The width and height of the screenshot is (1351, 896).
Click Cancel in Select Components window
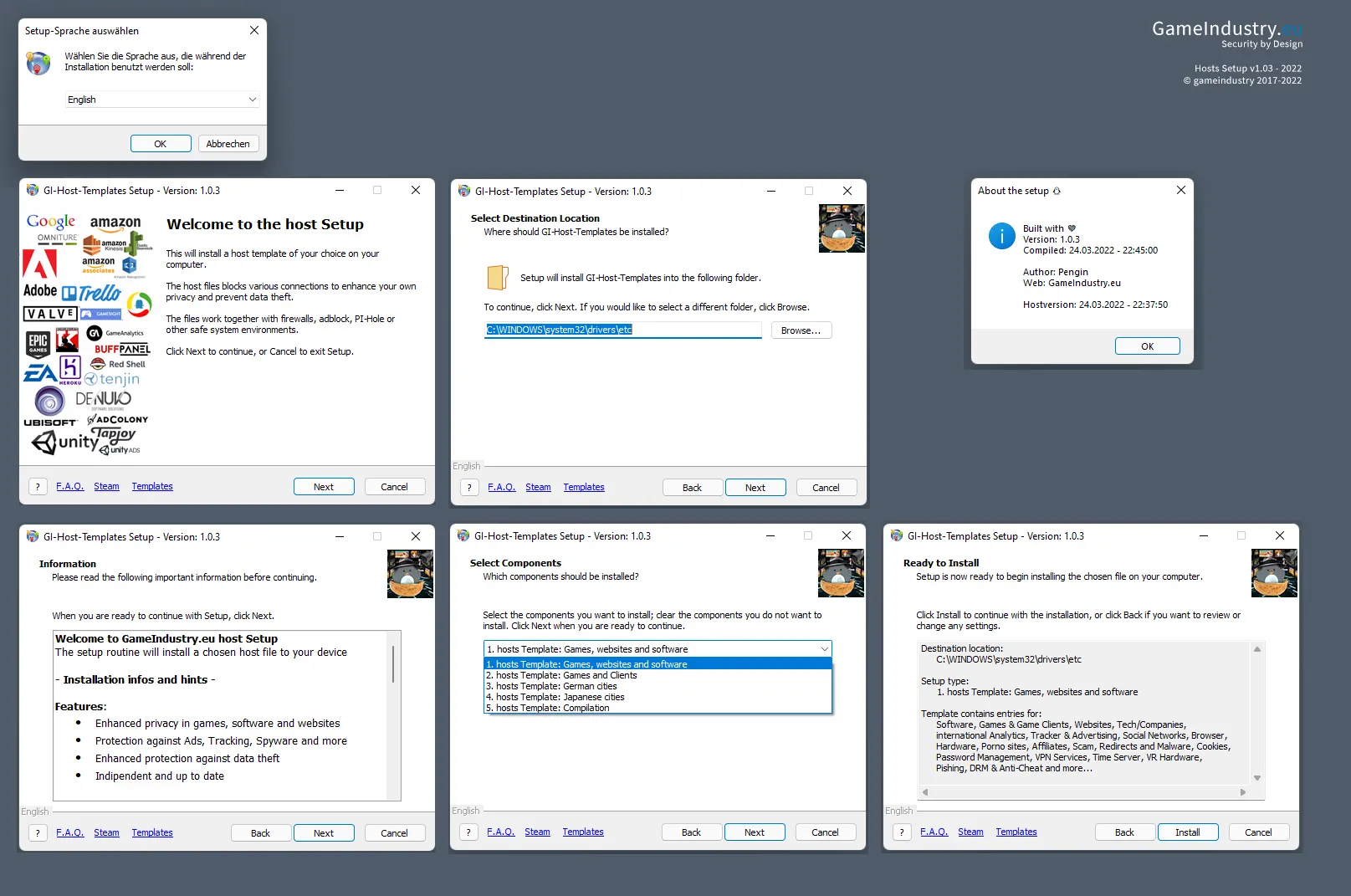(x=825, y=832)
